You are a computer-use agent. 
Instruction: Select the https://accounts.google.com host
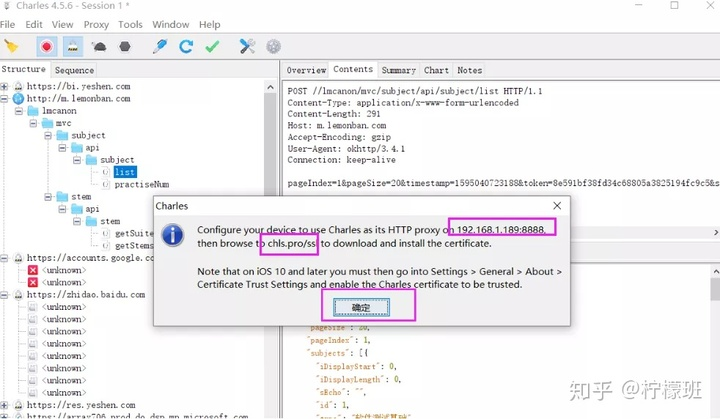pyautogui.click(x=90, y=258)
